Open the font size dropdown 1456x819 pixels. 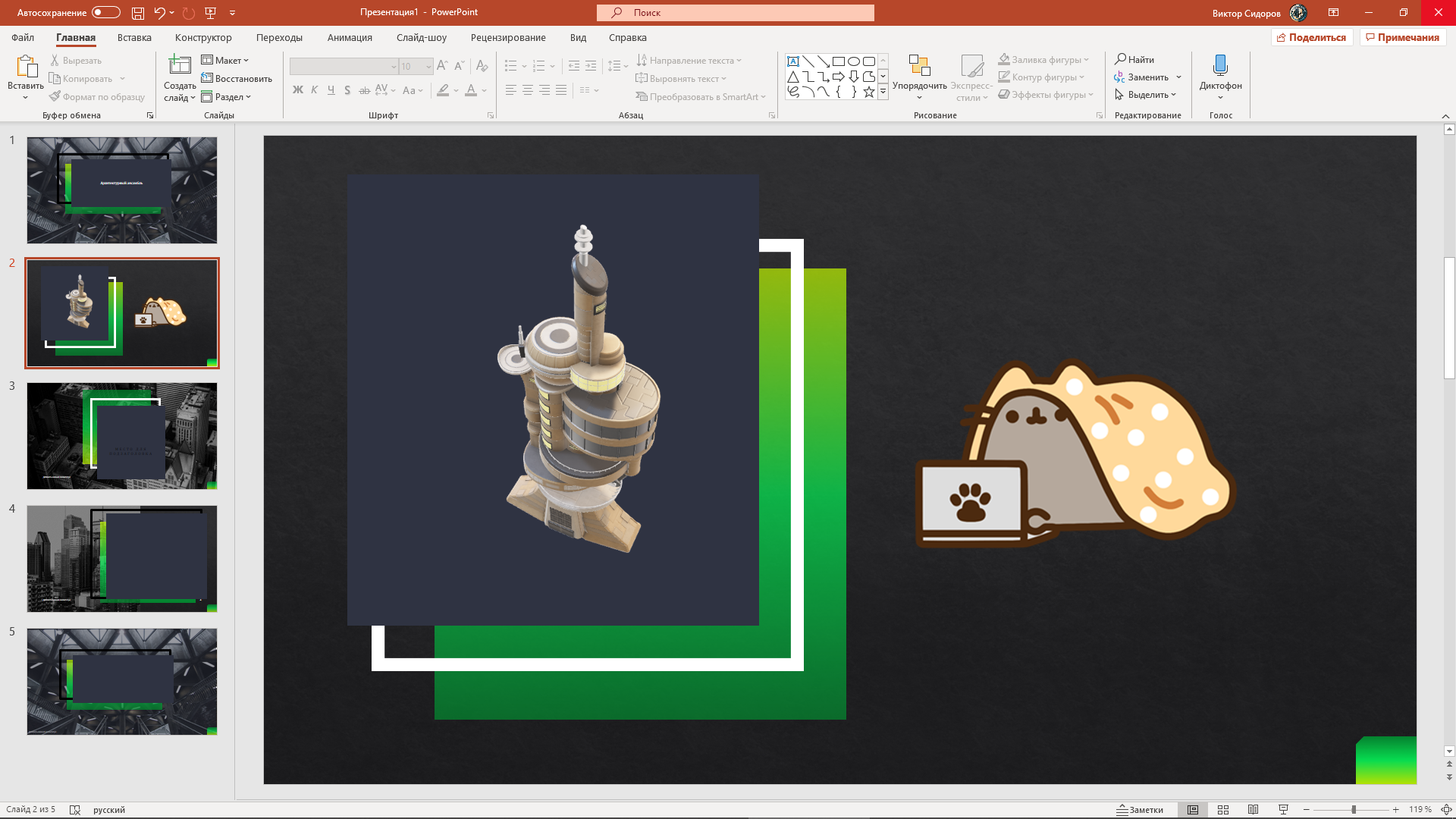(428, 66)
